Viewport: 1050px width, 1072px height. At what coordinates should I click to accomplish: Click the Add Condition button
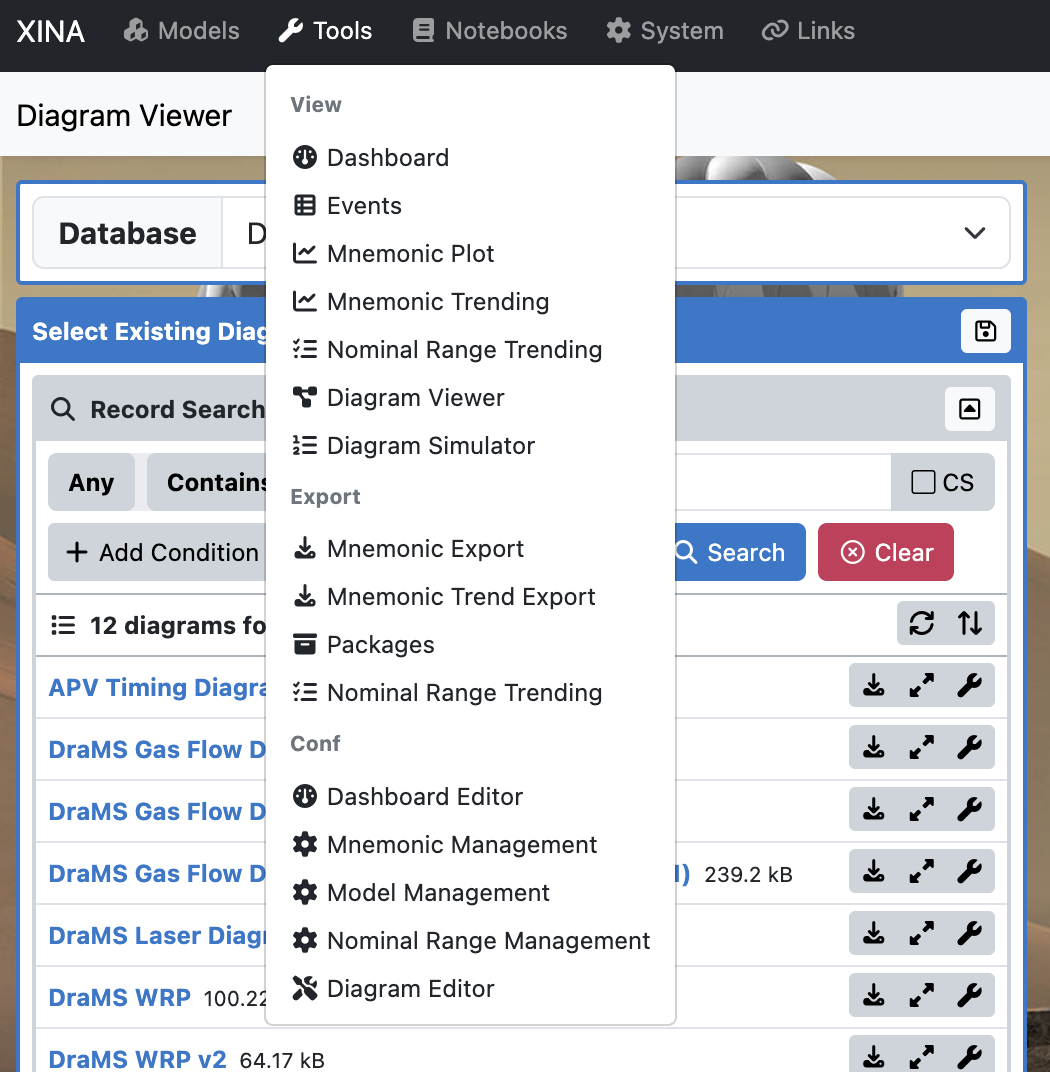point(159,552)
